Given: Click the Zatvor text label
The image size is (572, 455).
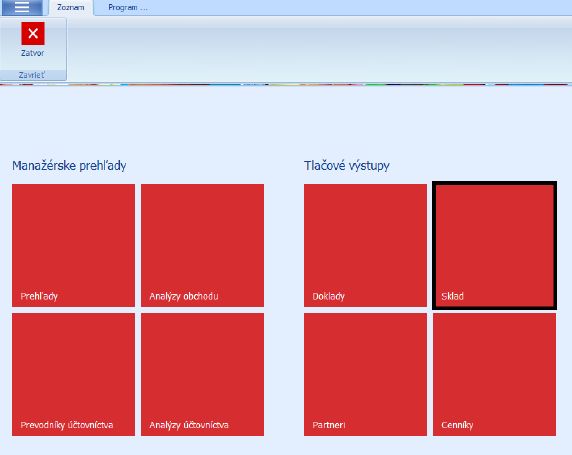Looking at the screenshot, I should [x=32, y=53].
